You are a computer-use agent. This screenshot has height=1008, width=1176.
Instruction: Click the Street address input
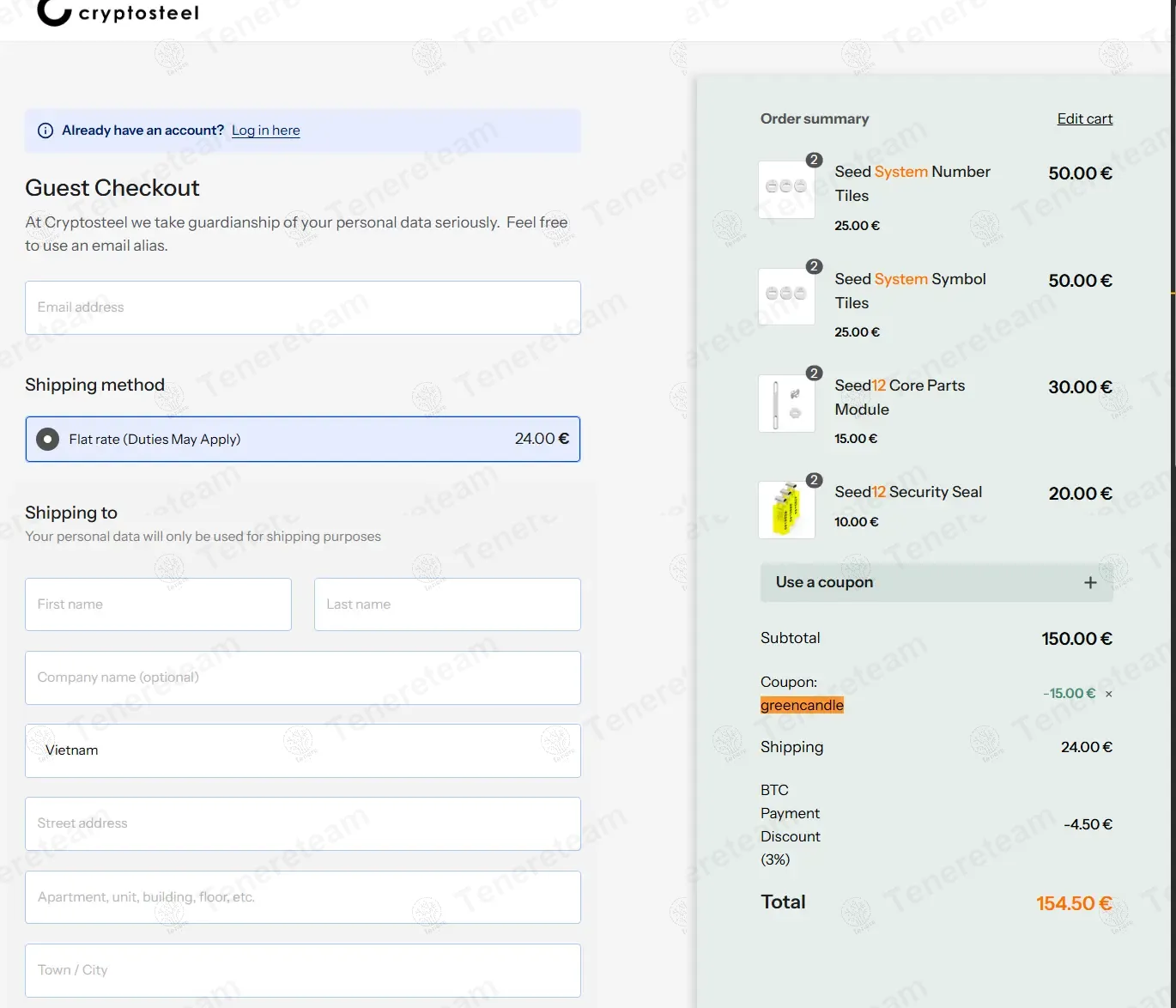click(x=302, y=823)
